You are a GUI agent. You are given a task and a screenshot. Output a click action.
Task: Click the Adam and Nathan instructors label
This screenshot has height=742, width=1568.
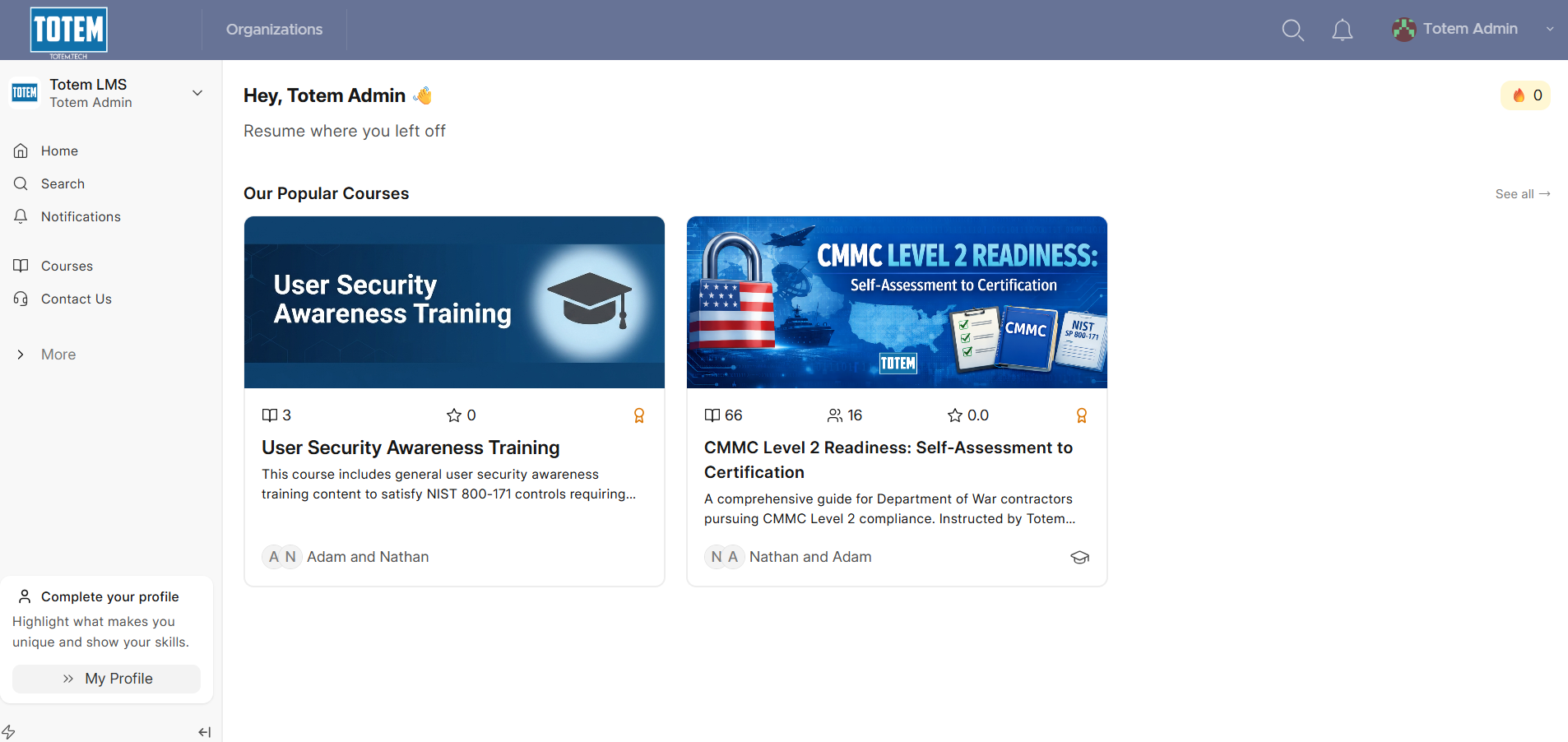[x=368, y=557]
